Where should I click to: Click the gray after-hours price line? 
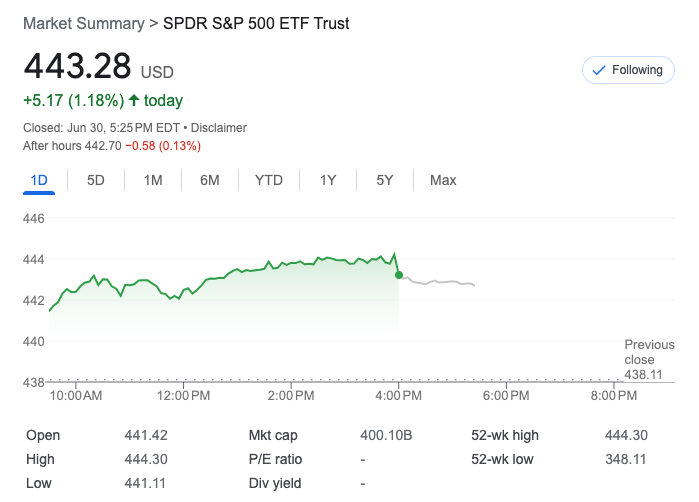point(440,283)
